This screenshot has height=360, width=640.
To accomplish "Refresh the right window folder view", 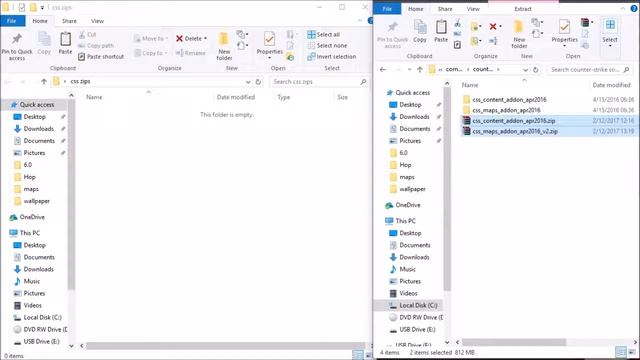I will 536,70.
